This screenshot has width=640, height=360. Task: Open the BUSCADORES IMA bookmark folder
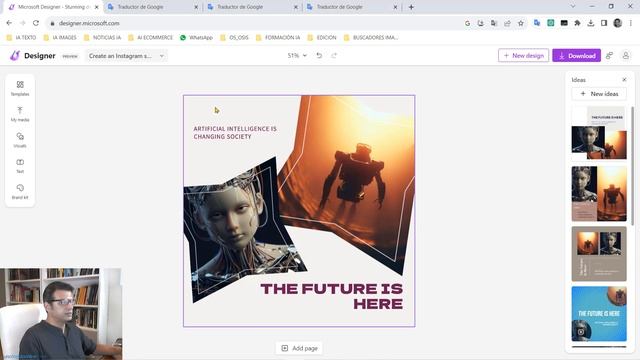click(x=371, y=38)
